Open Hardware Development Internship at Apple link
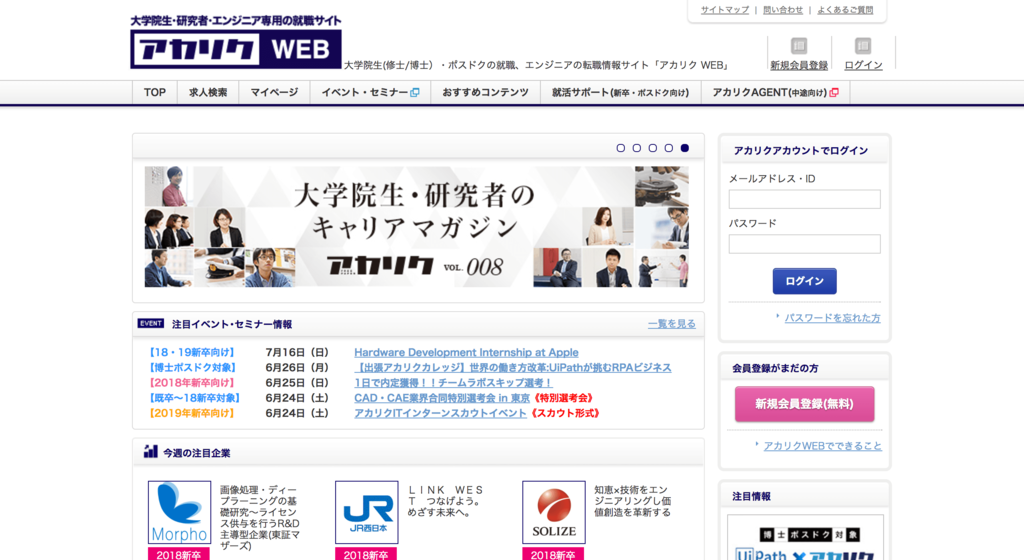The height and width of the screenshot is (560, 1024). (x=466, y=352)
